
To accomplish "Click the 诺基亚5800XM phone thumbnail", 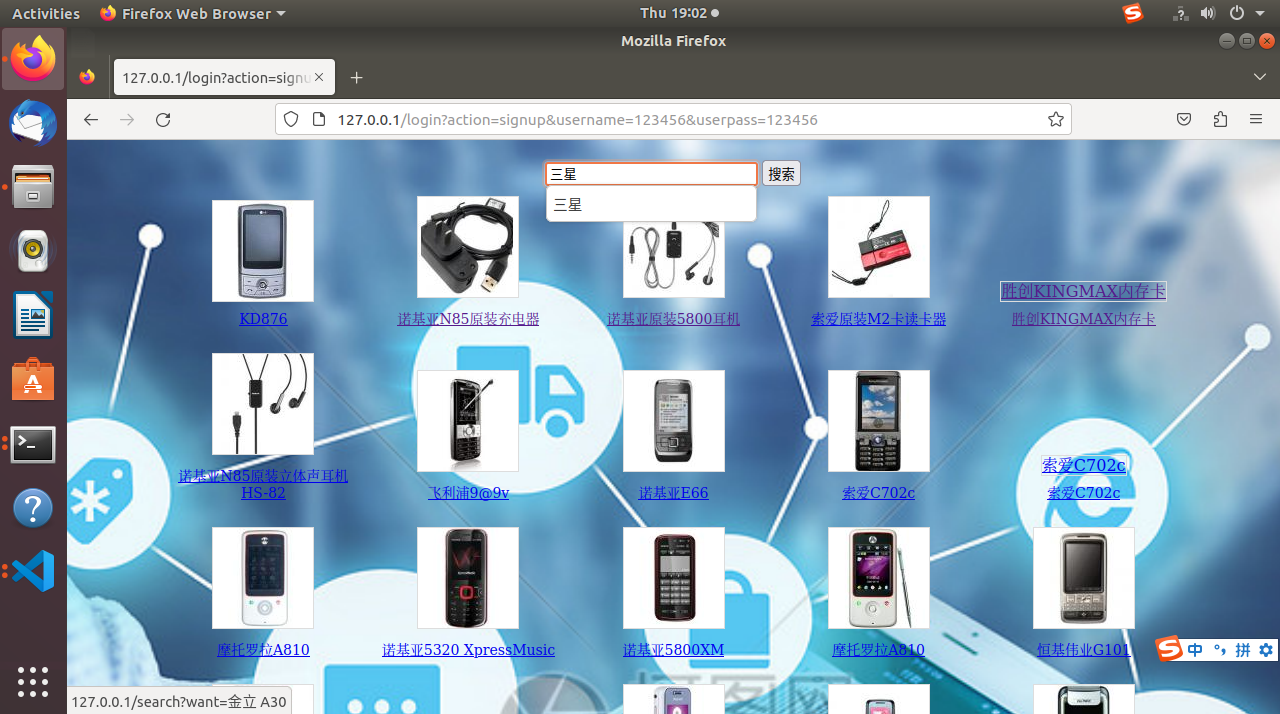I will 673,578.
